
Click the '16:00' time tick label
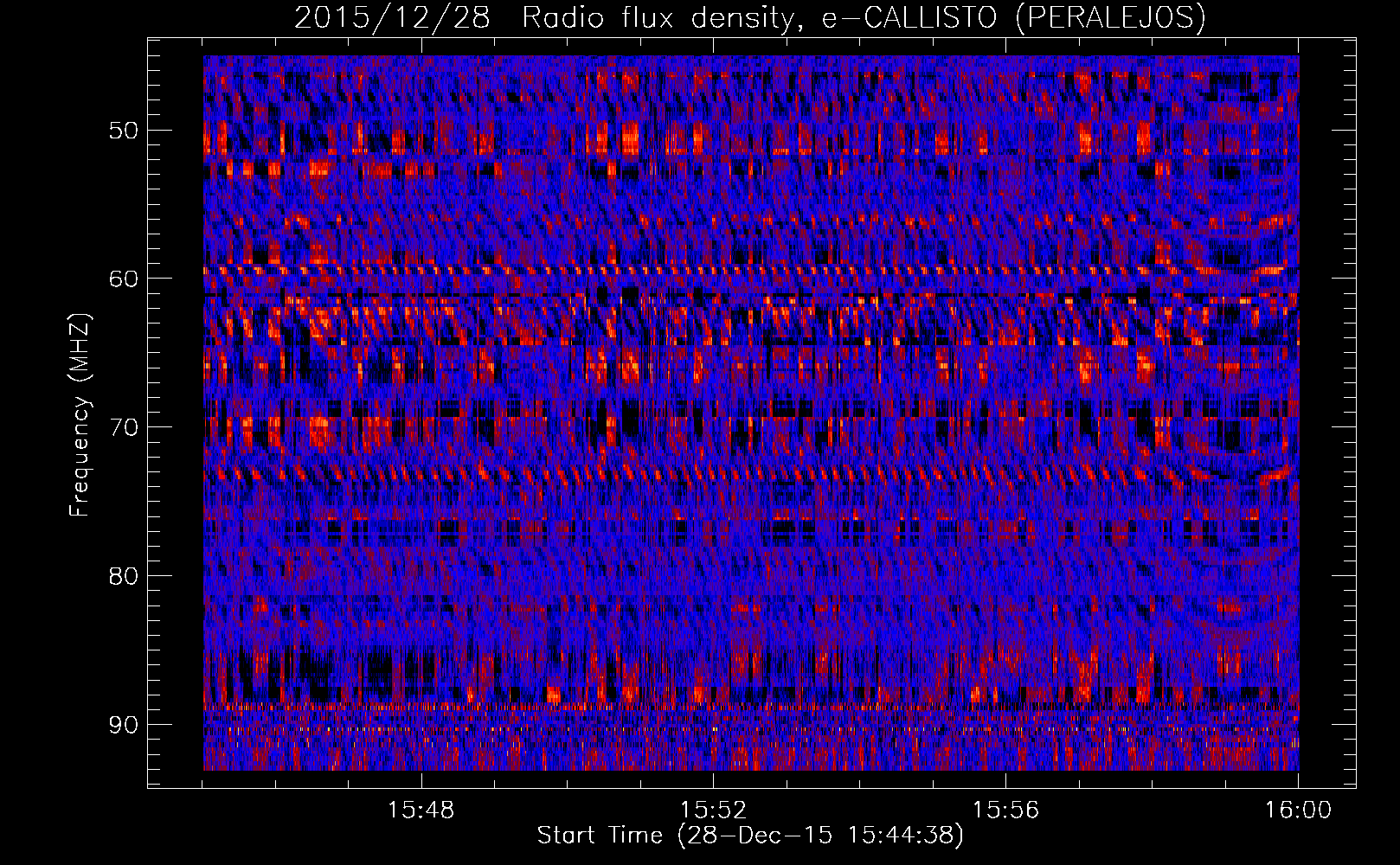click(x=1298, y=811)
